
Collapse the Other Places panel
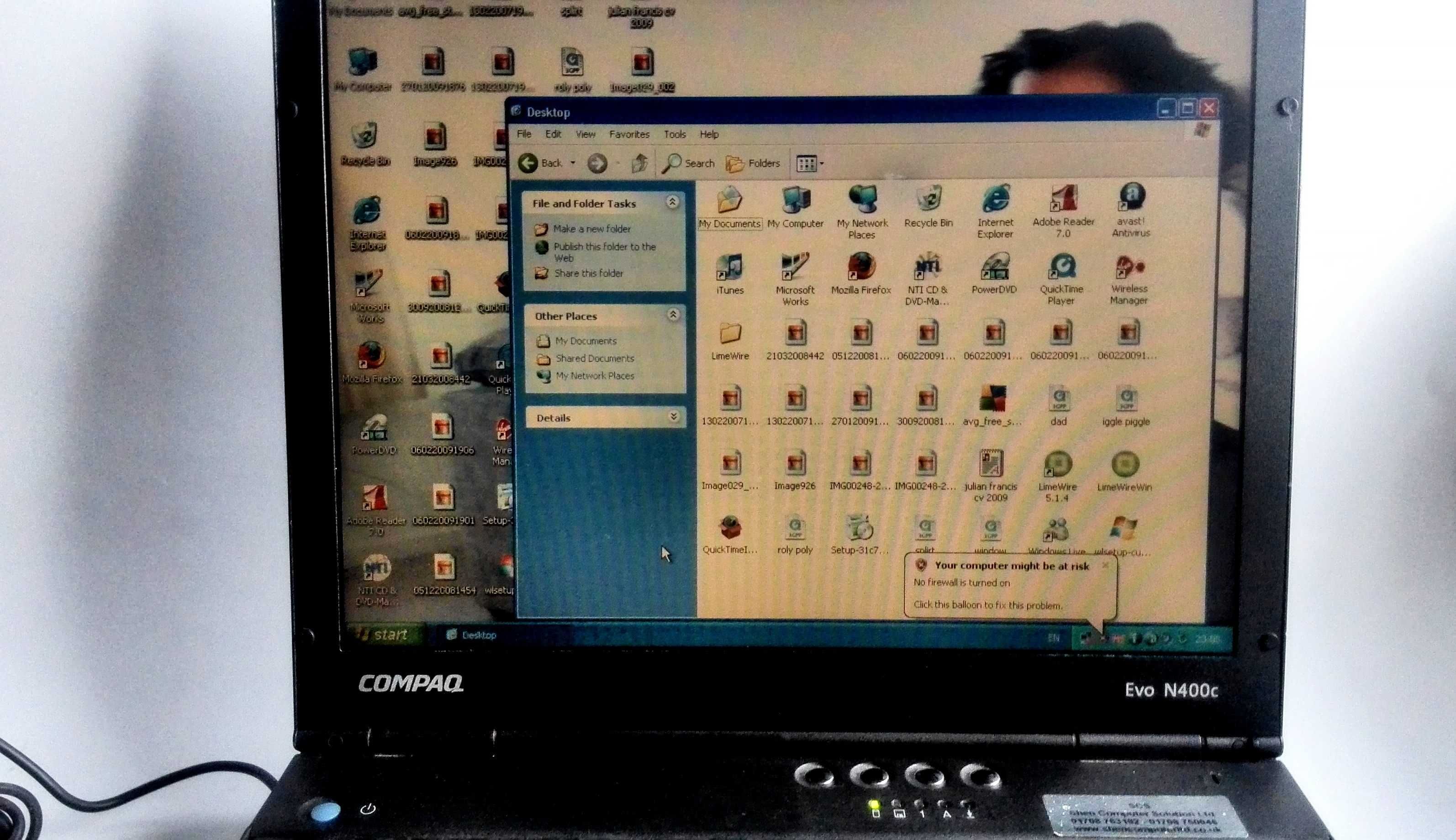click(673, 315)
